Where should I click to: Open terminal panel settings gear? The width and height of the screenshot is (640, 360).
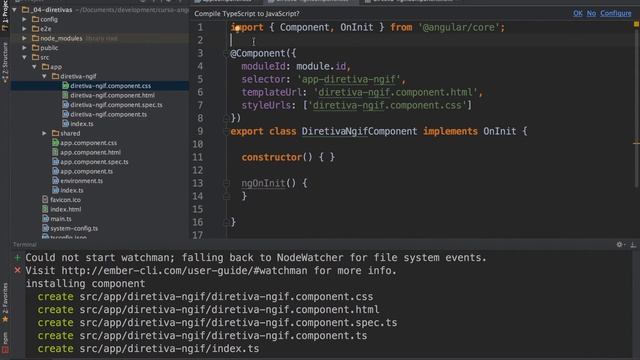click(x=620, y=244)
